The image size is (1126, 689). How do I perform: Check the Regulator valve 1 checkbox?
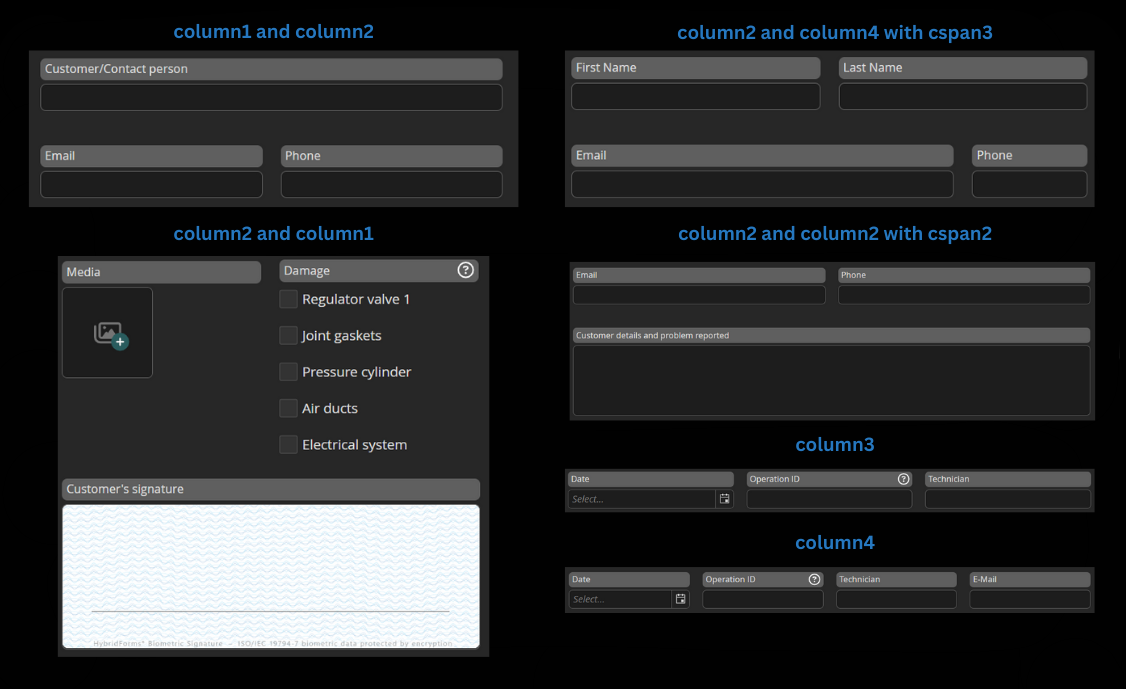click(288, 299)
